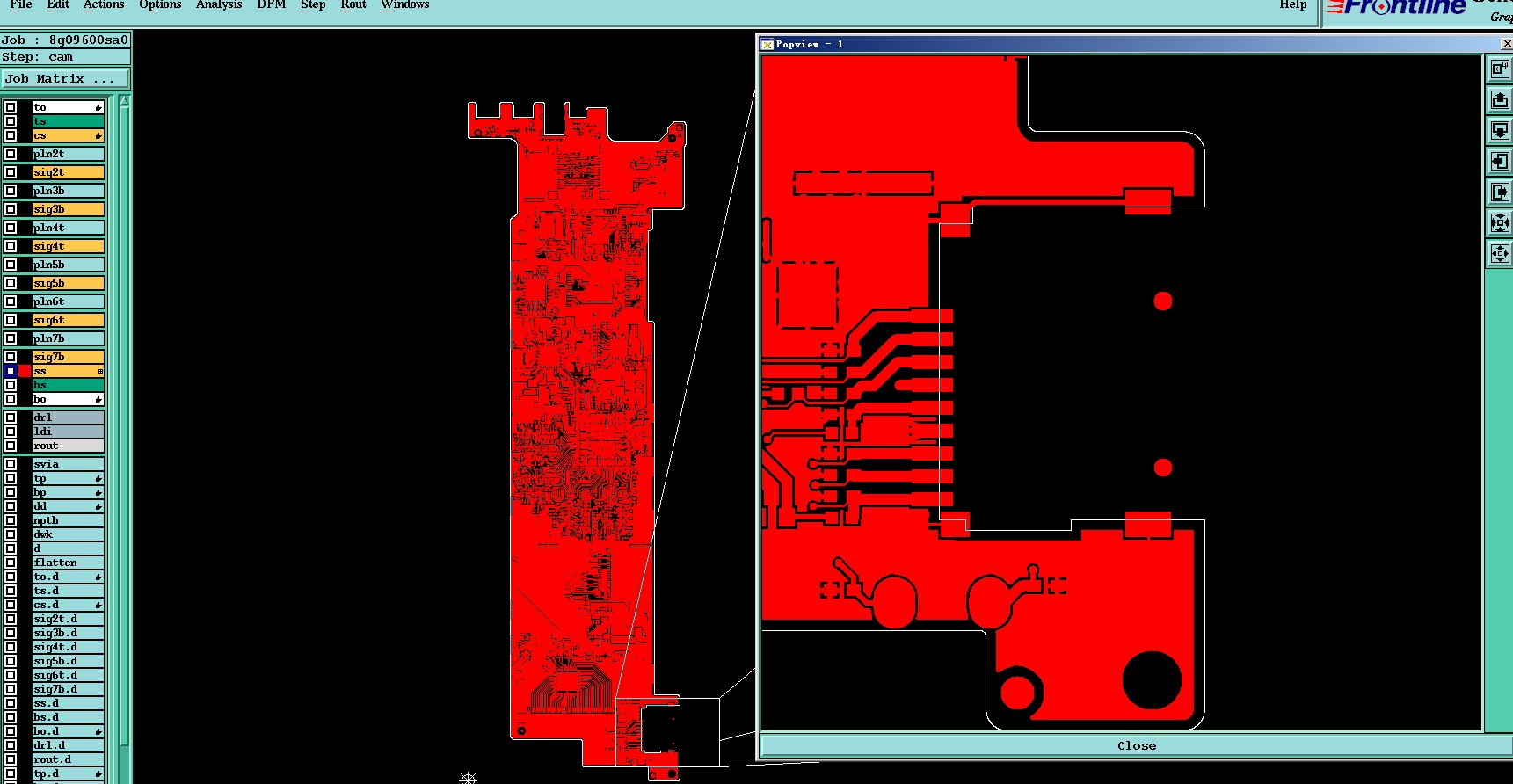
Task: Select the 'rout' layer name
Action: tap(68, 446)
